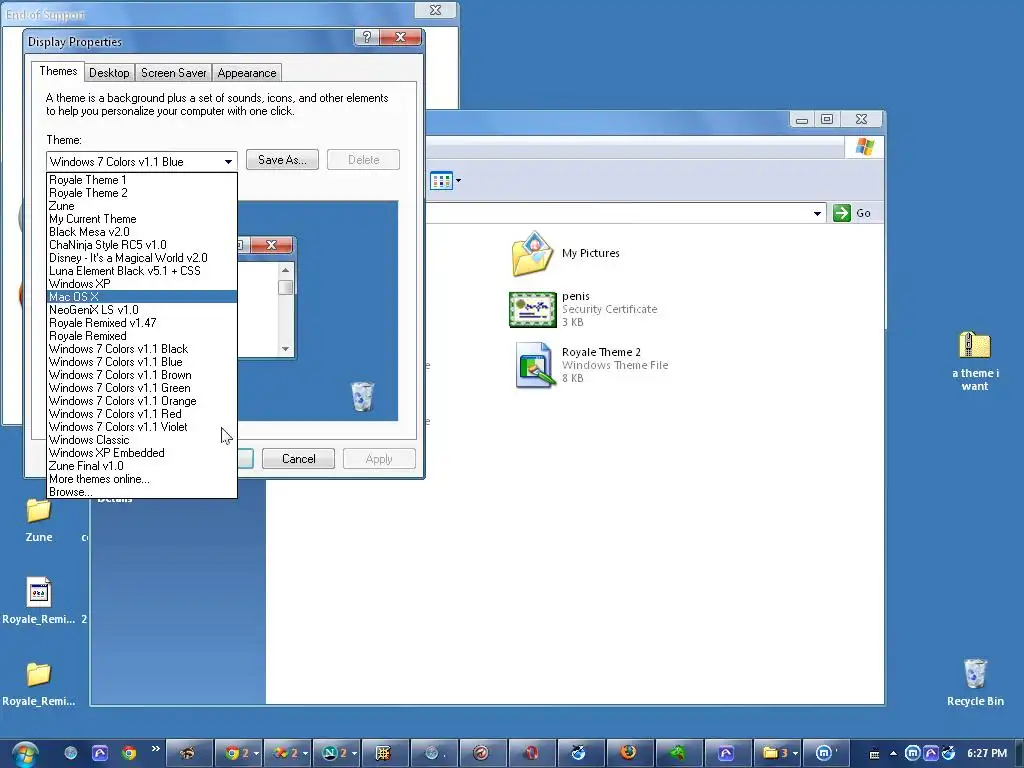The height and width of the screenshot is (768, 1024).
Task: Click the green Go arrow button
Action: click(x=842, y=213)
